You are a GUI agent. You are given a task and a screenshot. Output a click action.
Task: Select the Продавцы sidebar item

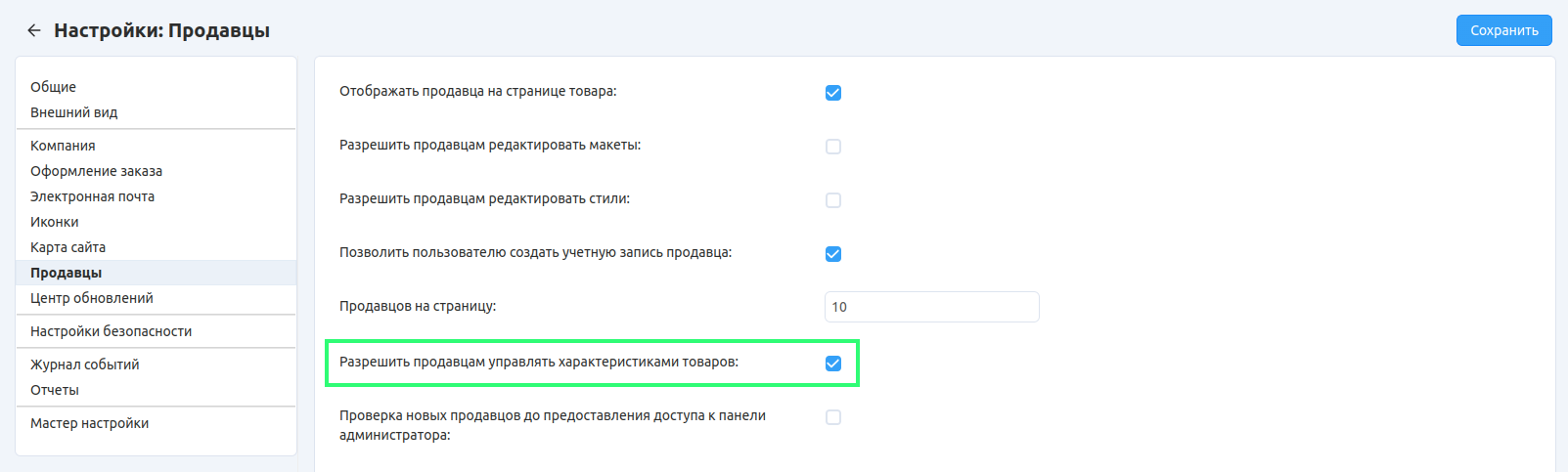[66, 273]
